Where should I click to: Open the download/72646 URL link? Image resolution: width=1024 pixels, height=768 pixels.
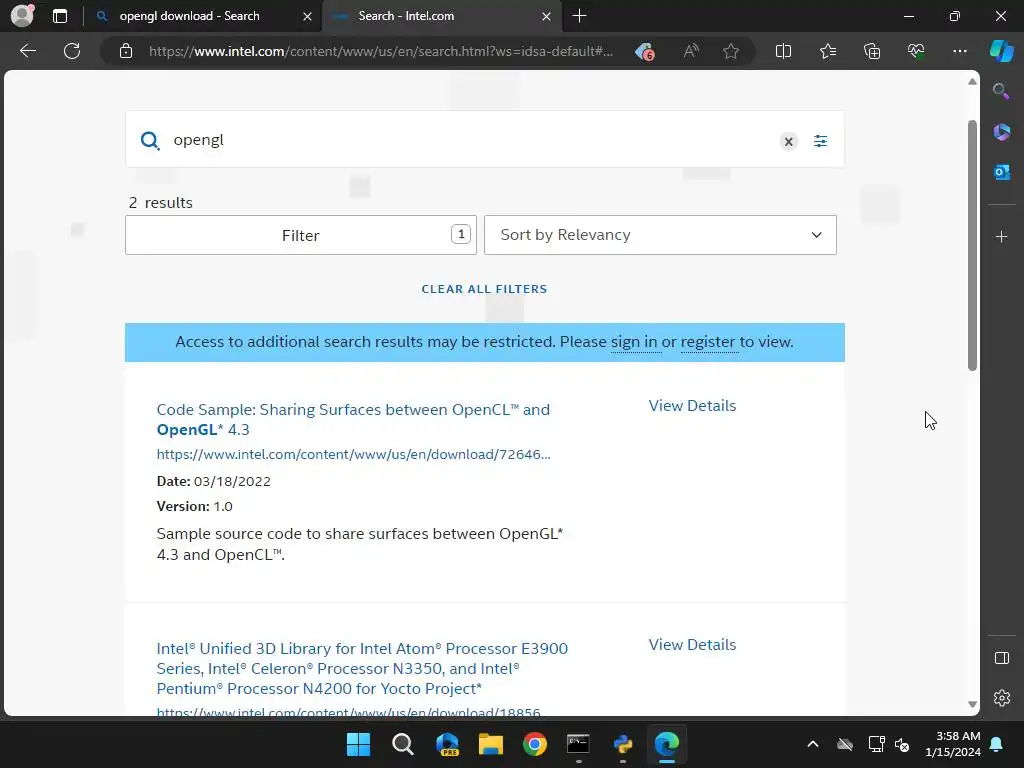353,454
